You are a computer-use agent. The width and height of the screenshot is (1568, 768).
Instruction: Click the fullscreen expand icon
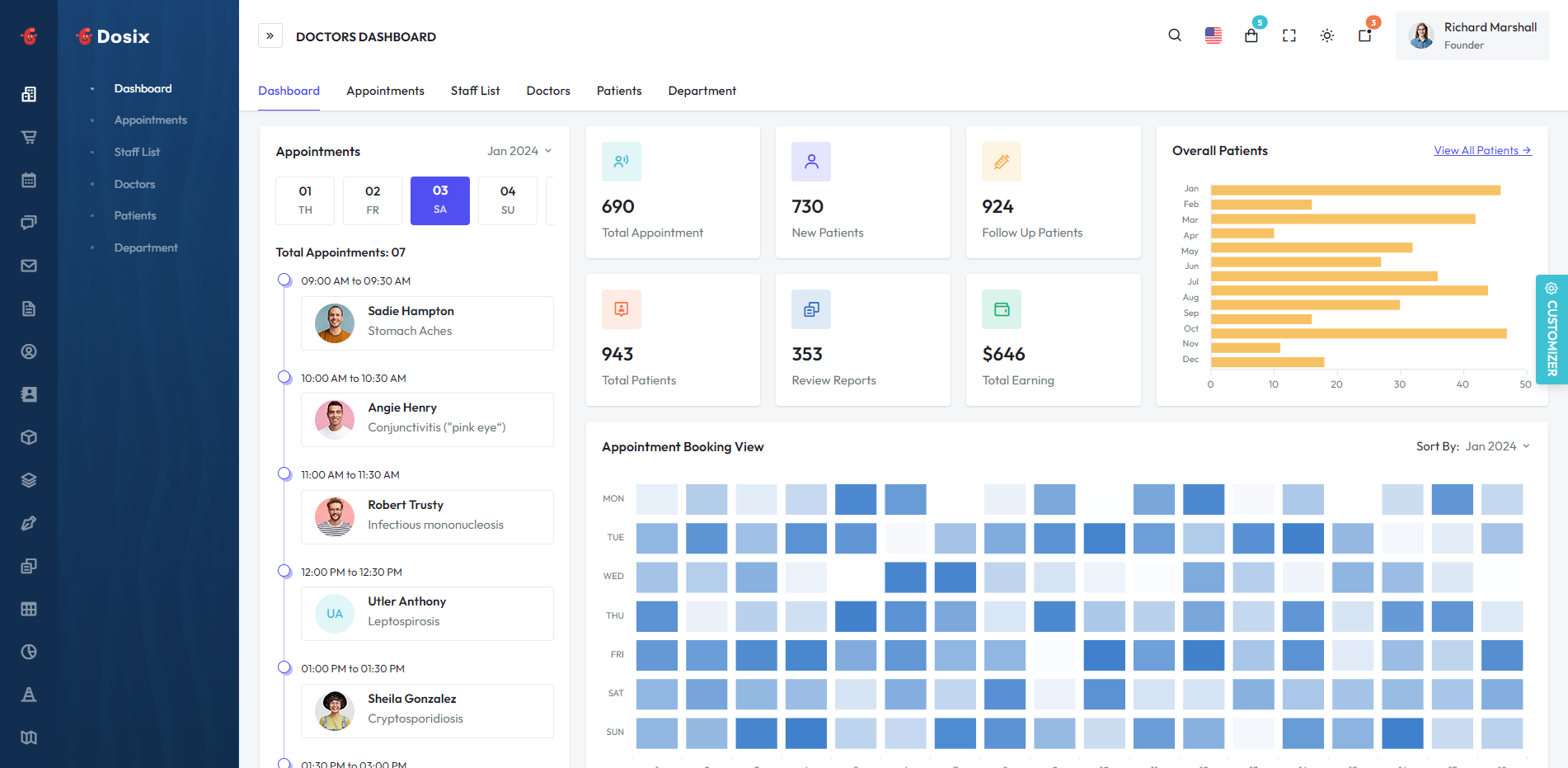1289,35
